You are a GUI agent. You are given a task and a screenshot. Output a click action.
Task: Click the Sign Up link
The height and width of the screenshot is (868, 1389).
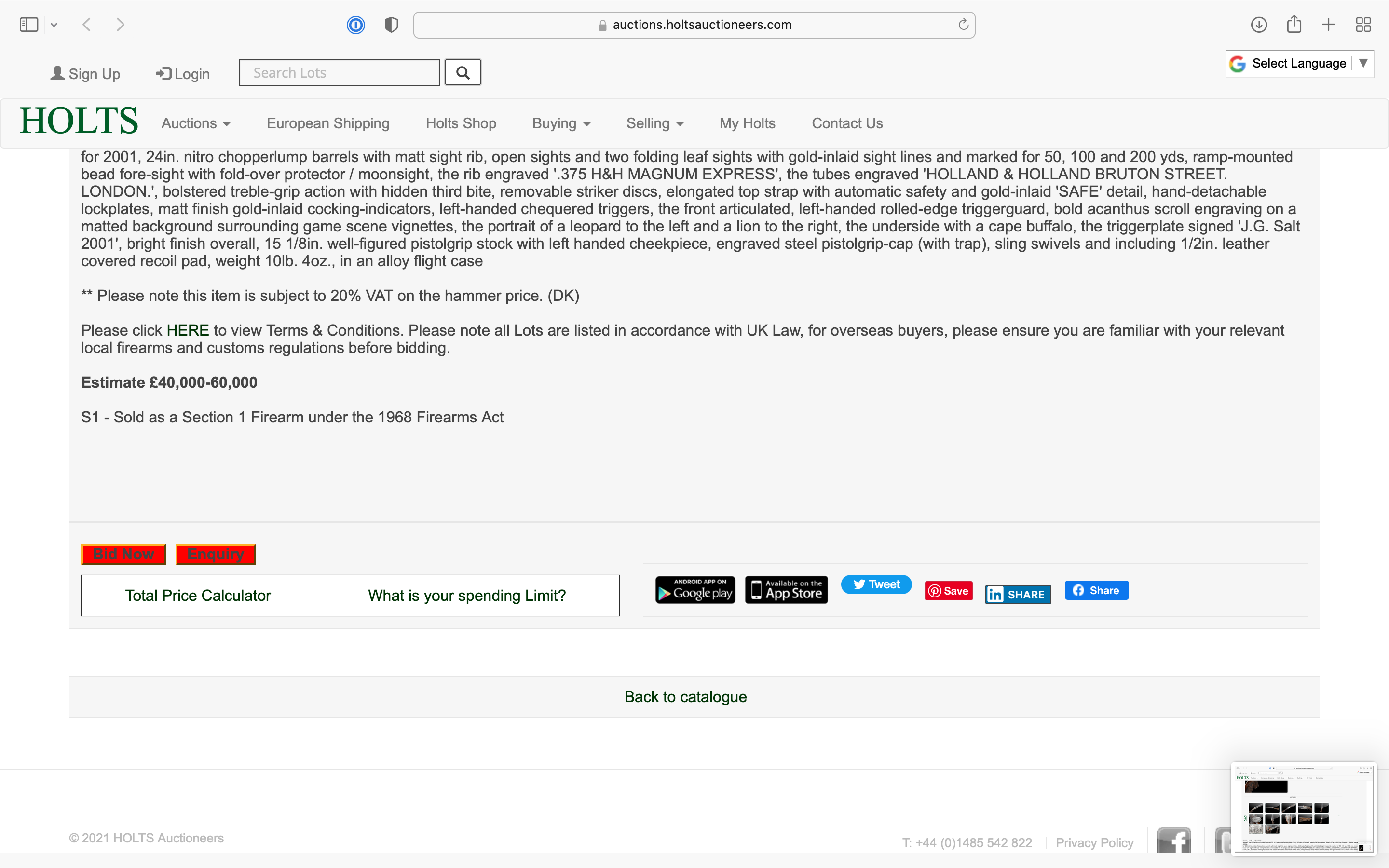(85, 73)
